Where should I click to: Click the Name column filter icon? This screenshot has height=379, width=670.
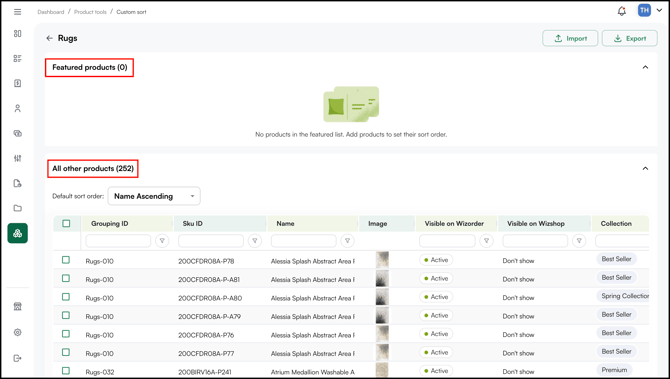pos(347,241)
